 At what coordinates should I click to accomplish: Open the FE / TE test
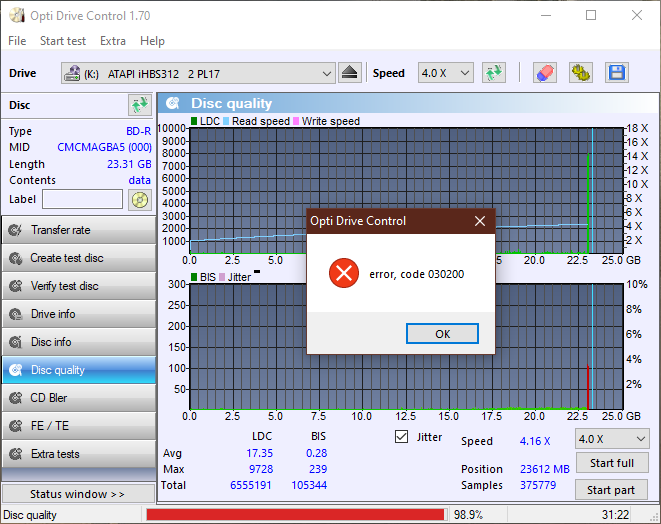tap(79, 426)
